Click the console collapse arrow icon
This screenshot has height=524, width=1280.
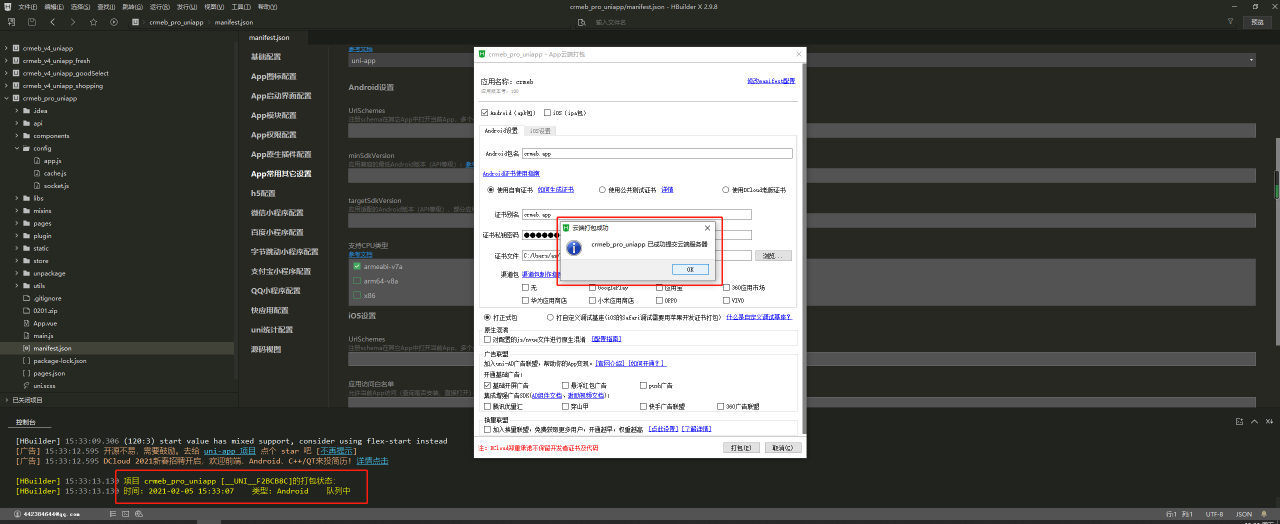[1255, 422]
